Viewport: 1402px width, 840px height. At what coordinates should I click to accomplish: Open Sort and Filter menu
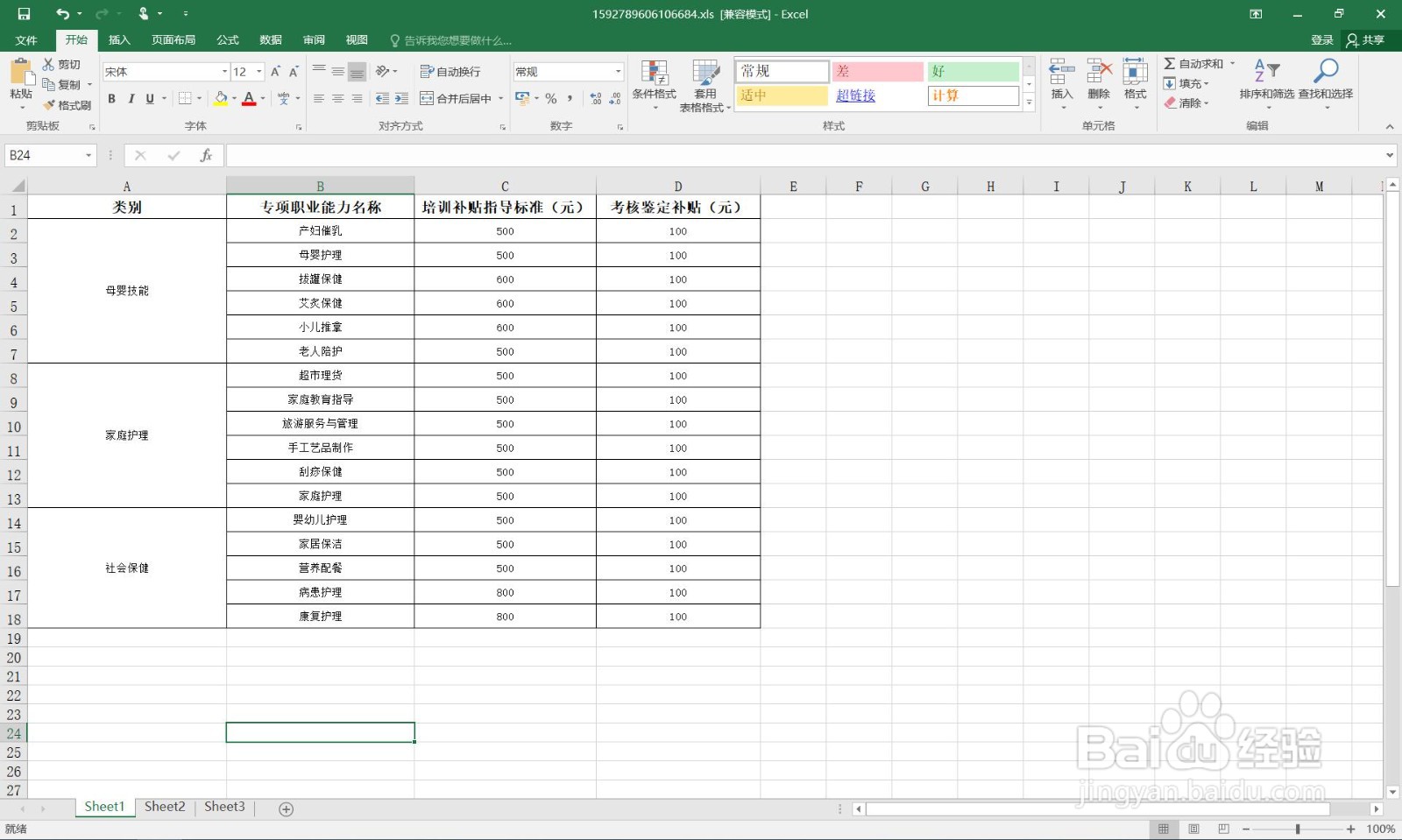pos(1267,84)
